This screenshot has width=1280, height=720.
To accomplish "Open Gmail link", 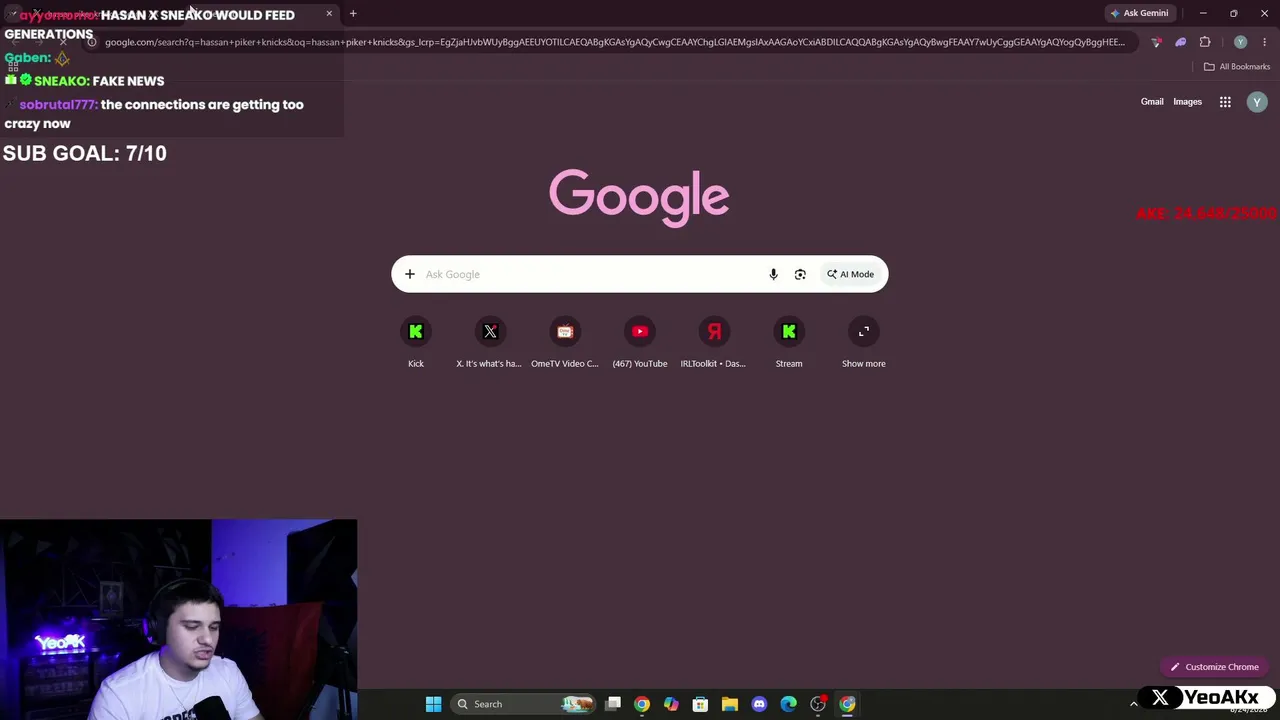I will tap(1152, 102).
